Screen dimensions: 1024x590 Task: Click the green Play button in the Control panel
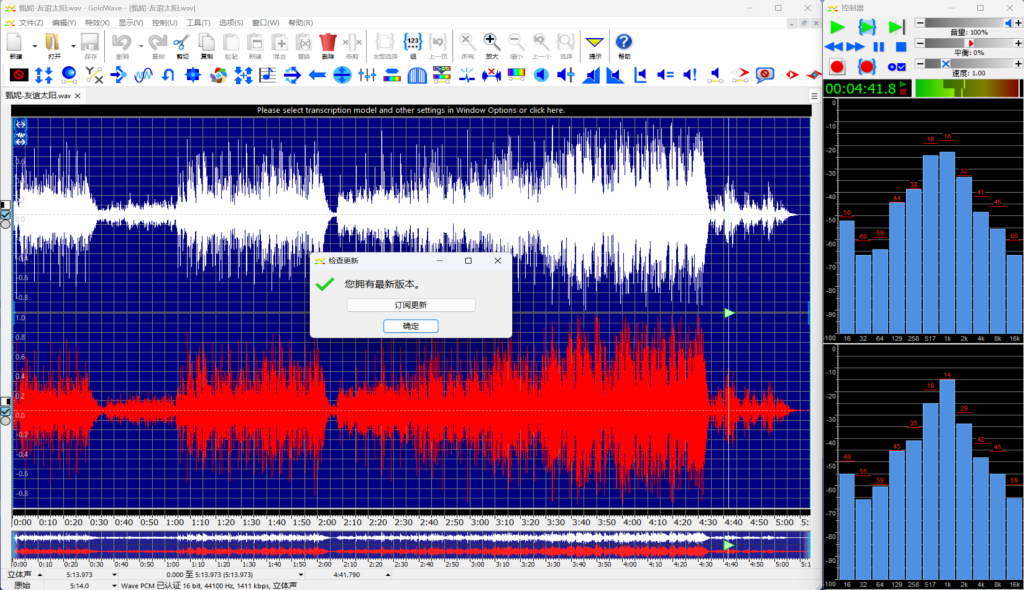837,26
